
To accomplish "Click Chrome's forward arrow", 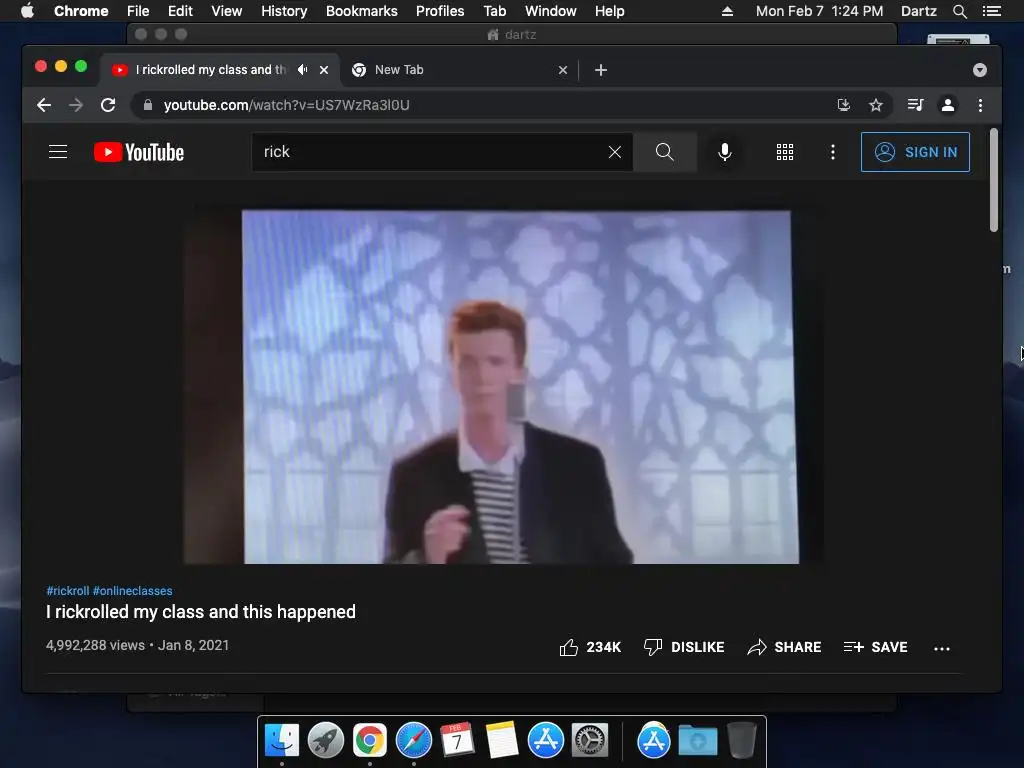I will click(x=76, y=105).
